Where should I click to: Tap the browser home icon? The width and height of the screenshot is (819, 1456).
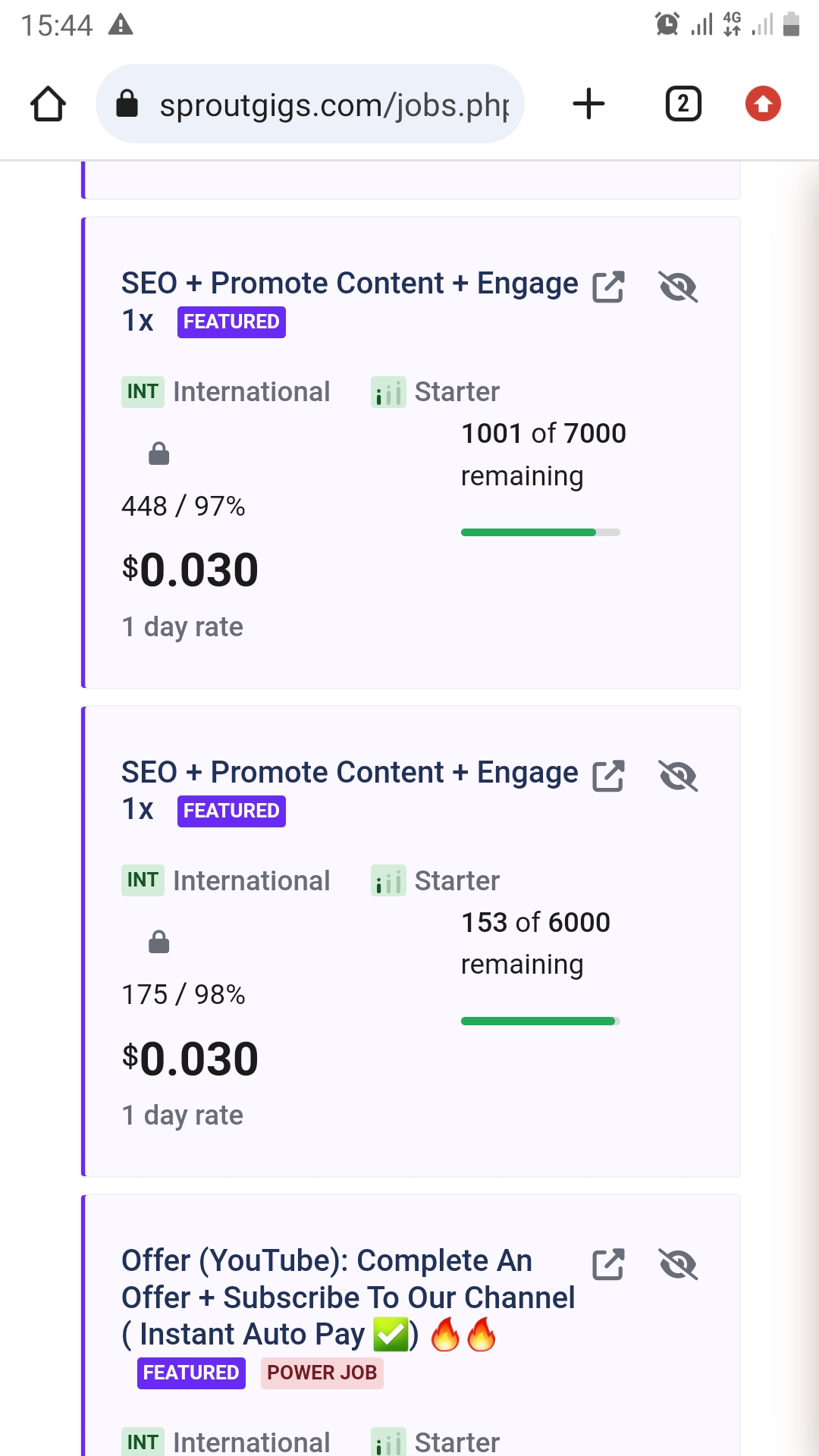point(48,104)
